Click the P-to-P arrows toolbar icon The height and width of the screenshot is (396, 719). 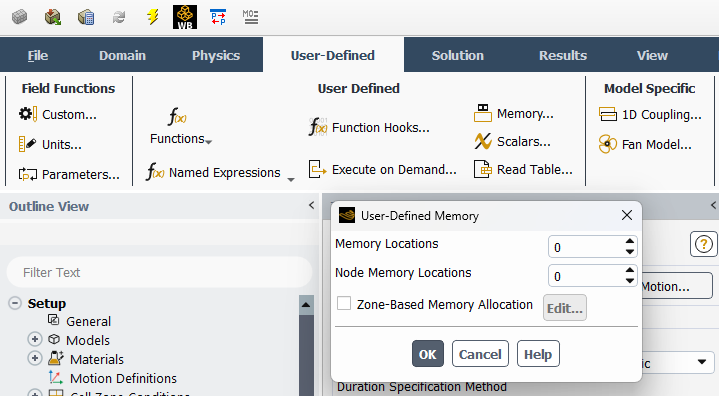coord(218,17)
